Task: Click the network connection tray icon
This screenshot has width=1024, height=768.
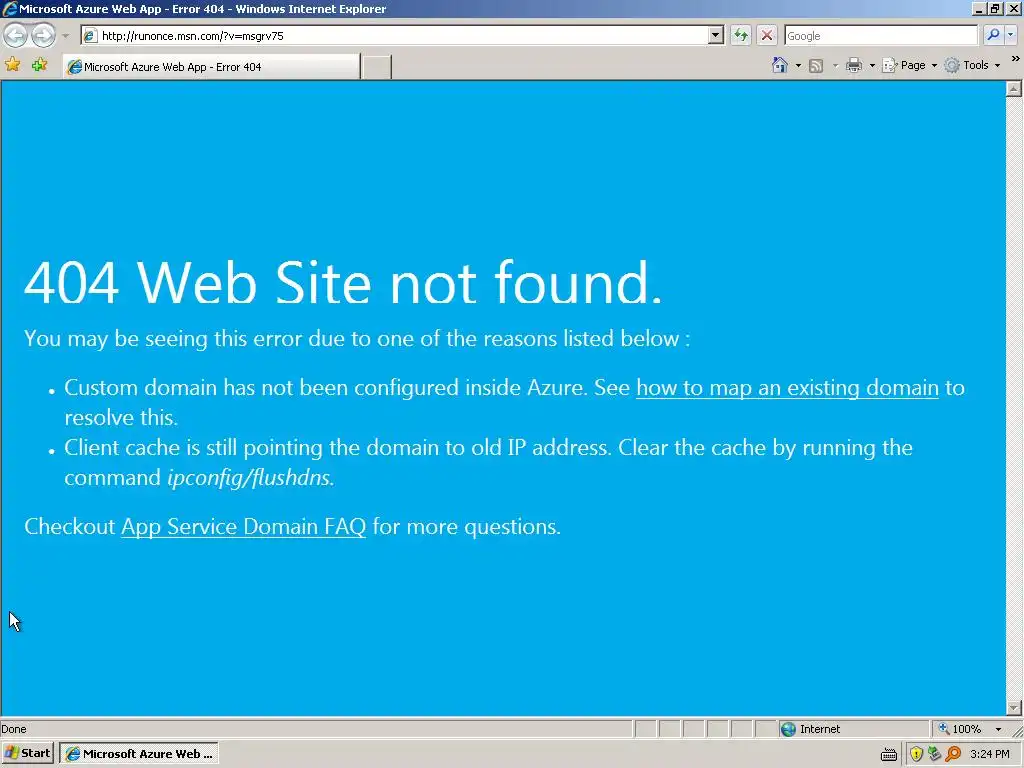Action: [x=935, y=754]
